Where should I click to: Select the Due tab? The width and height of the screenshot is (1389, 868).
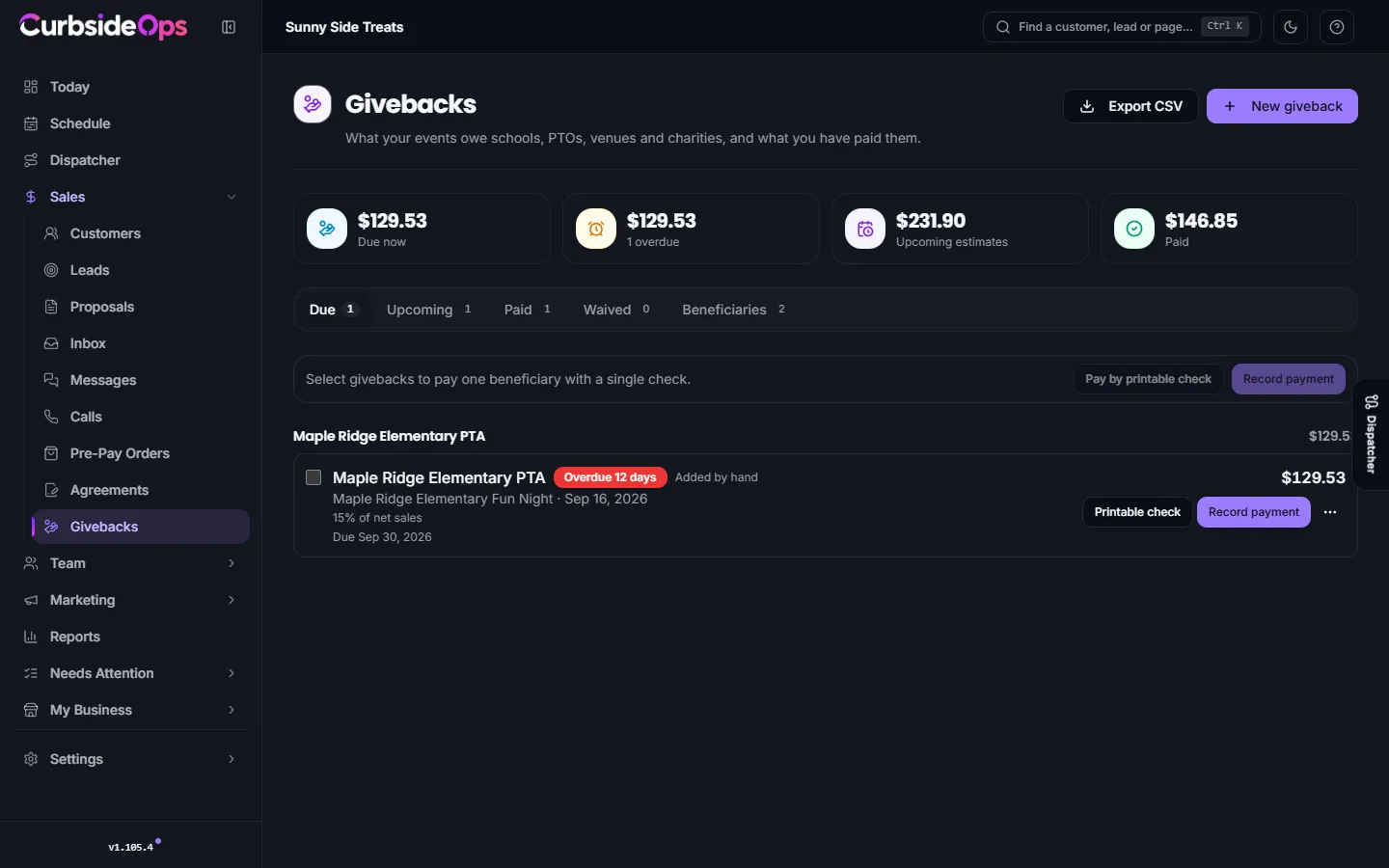coord(333,310)
